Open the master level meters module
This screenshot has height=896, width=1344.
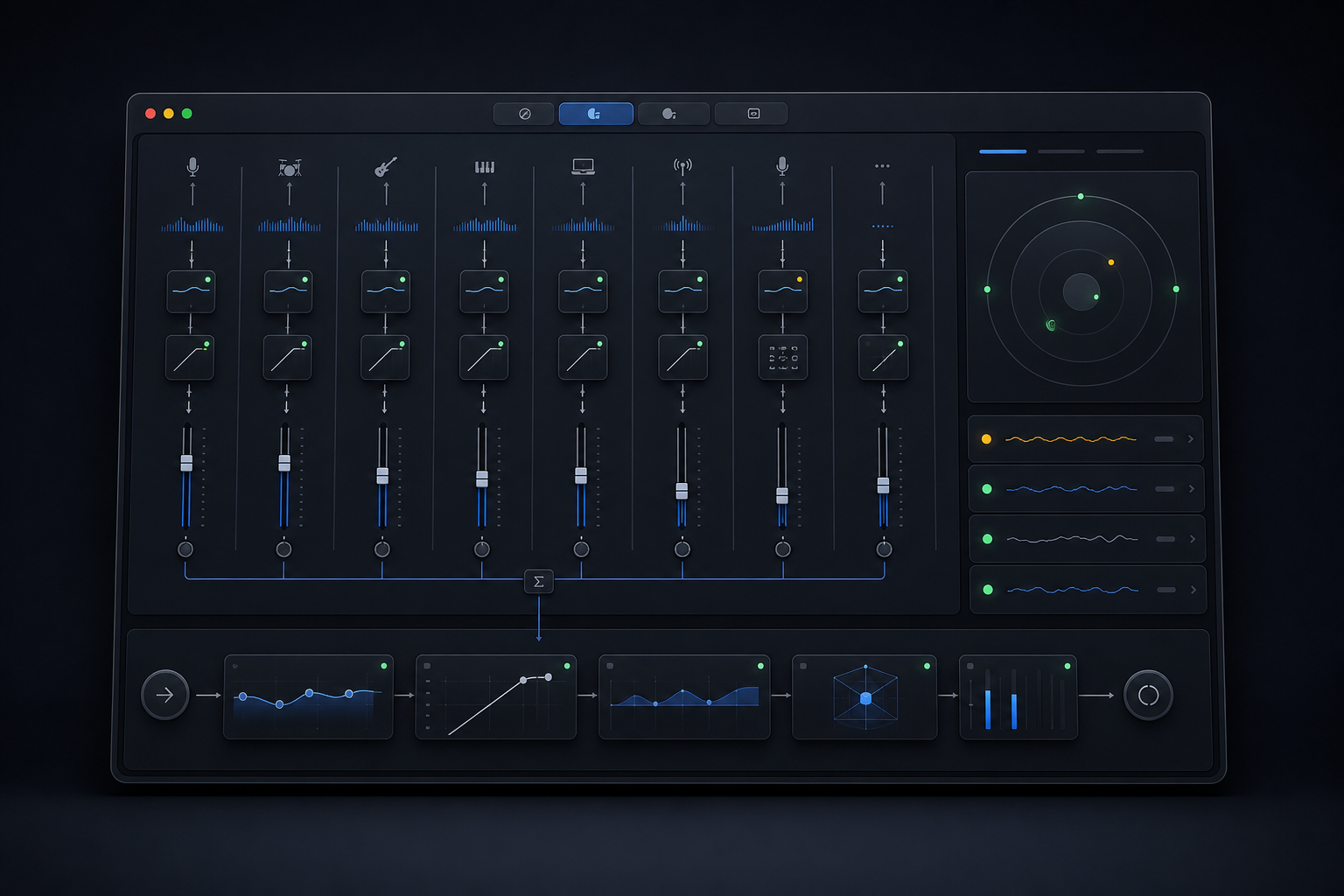point(1018,696)
